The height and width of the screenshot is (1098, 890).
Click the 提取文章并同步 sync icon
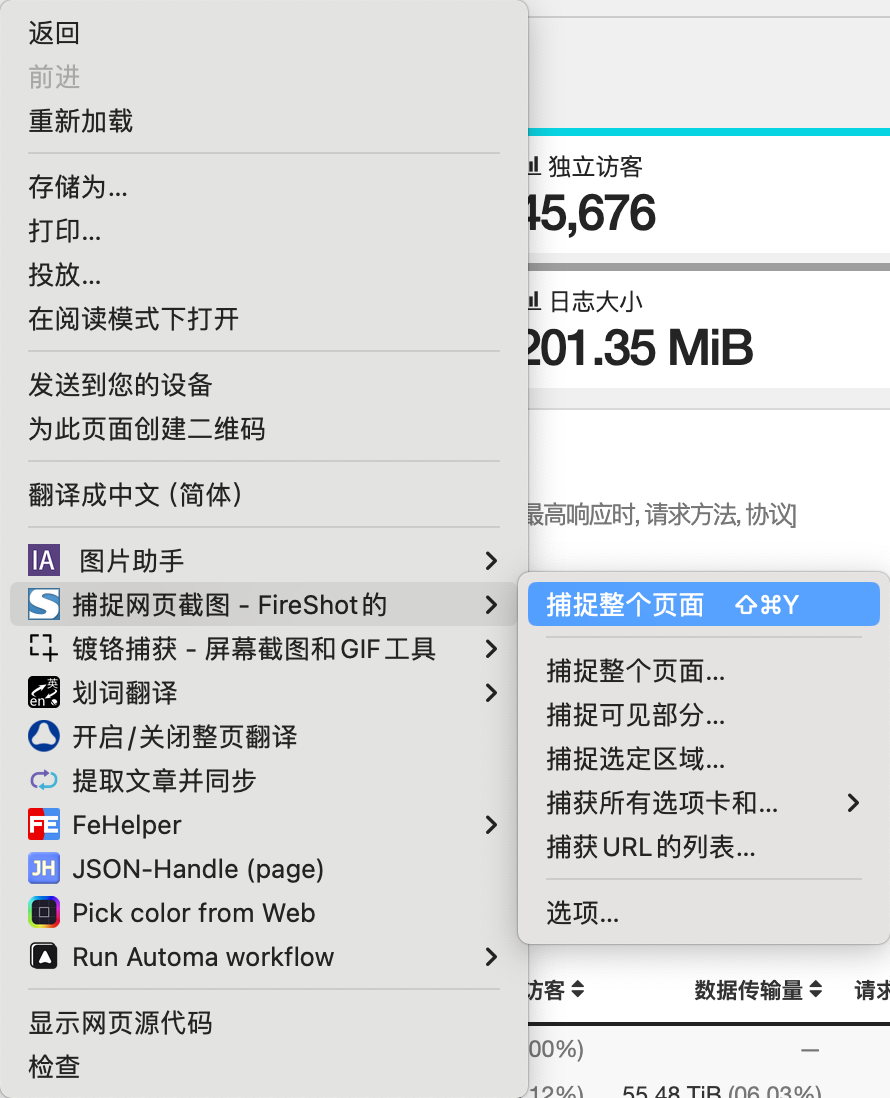point(44,781)
